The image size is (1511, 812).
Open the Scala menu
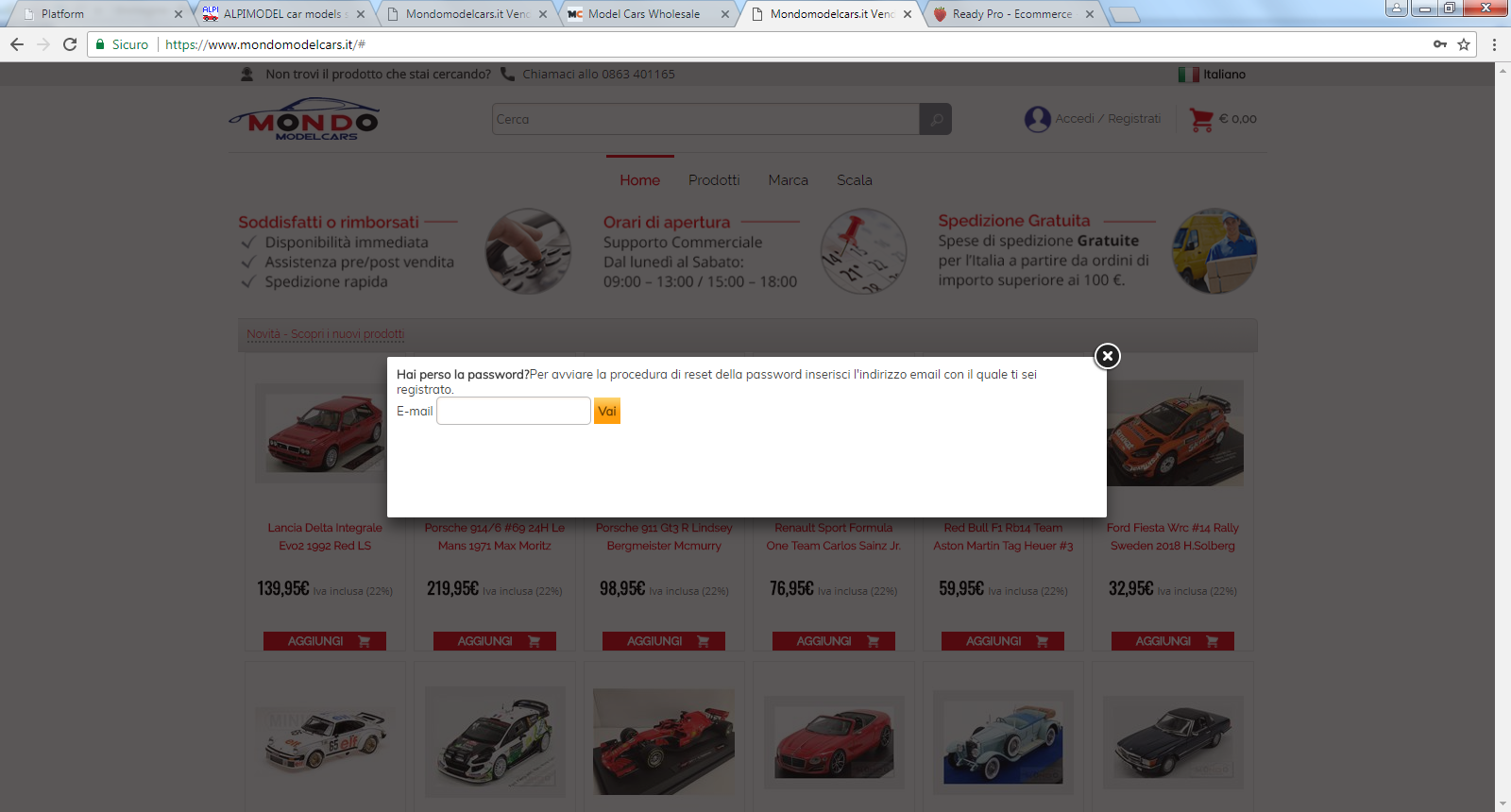(855, 180)
